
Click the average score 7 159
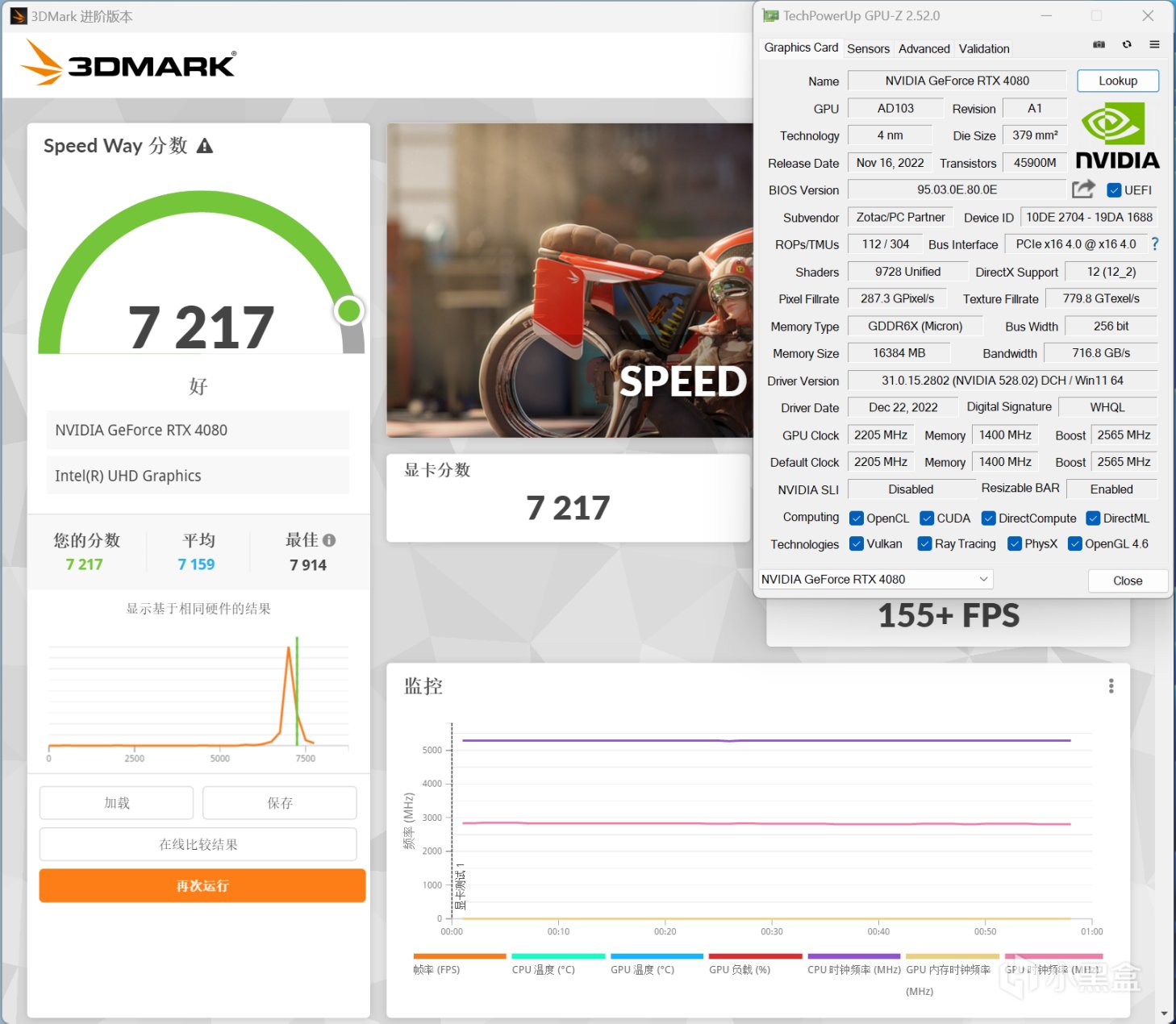click(x=196, y=564)
